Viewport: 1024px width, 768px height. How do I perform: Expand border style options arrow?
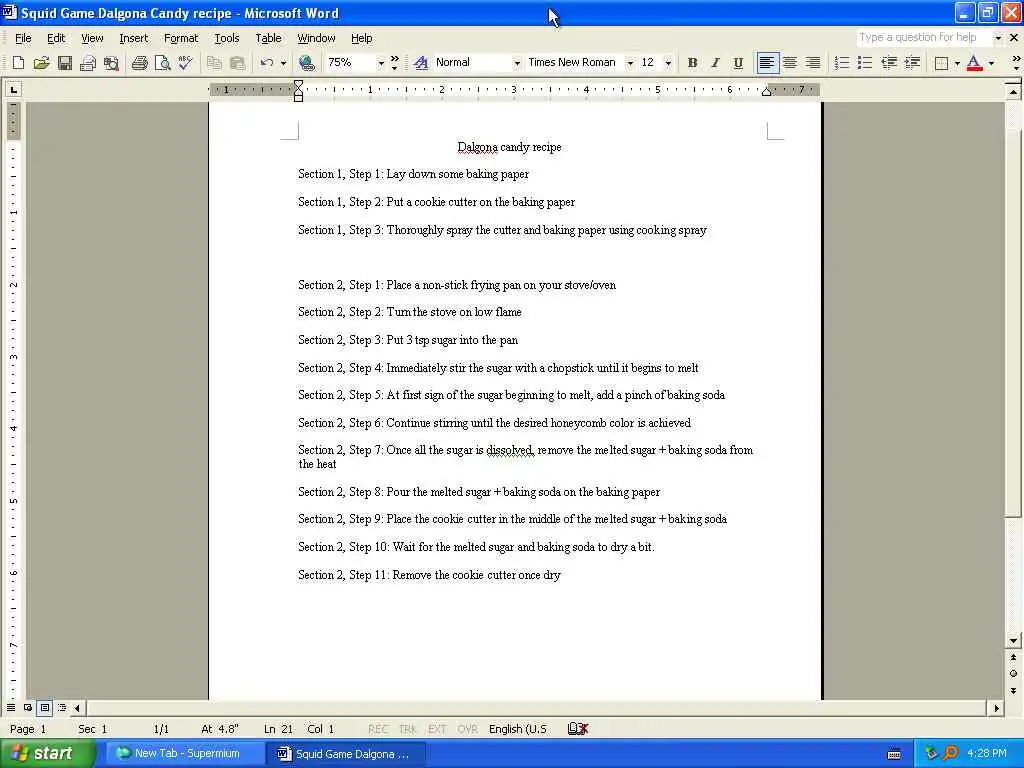point(957,63)
